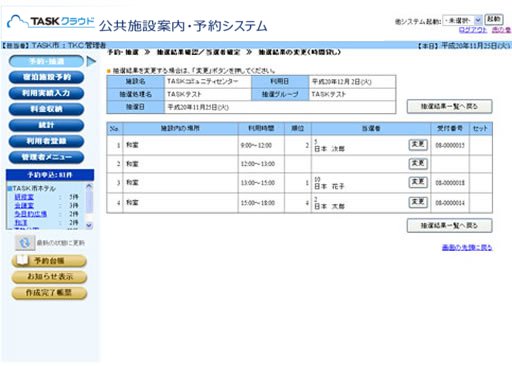Open the 料金収納 menu
Viewport: 512px width, 366px height.
(46, 109)
